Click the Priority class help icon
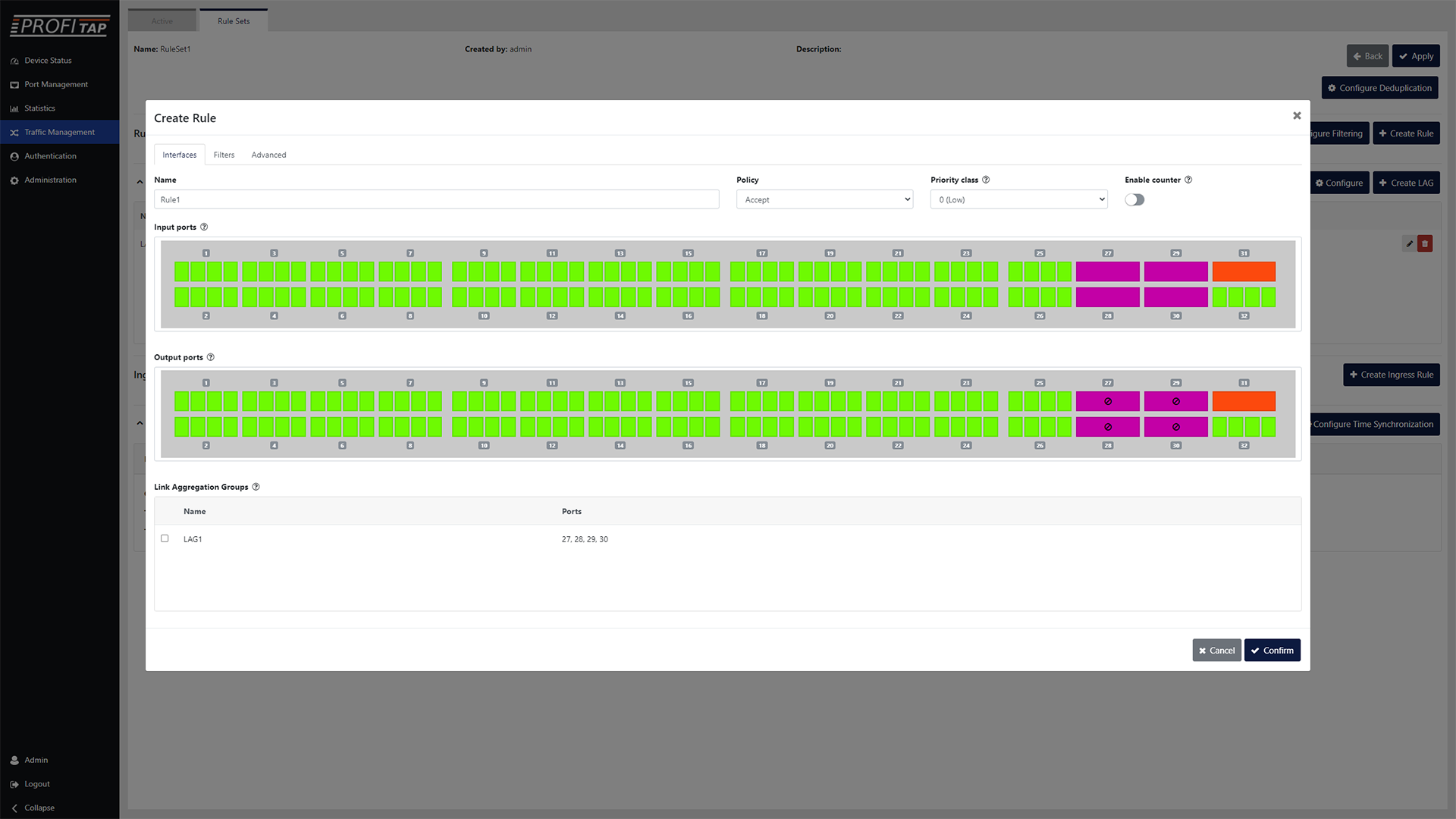 click(986, 180)
